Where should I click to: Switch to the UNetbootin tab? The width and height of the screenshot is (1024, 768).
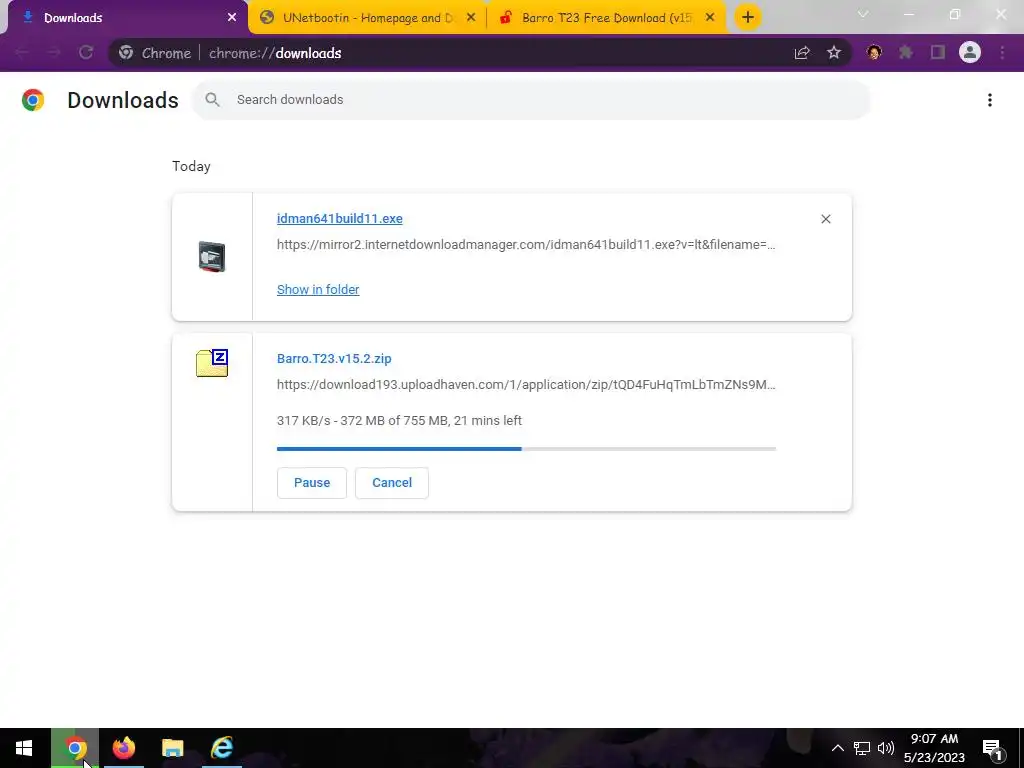coord(367,18)
